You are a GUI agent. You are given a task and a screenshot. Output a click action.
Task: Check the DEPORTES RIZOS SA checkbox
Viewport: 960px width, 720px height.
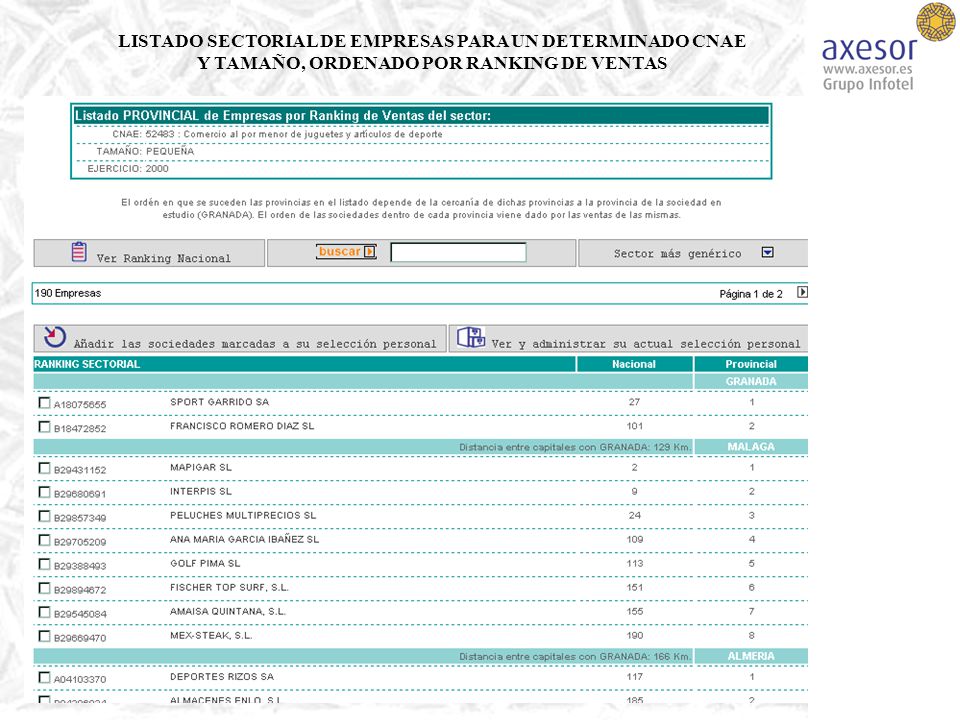point(44,677)
